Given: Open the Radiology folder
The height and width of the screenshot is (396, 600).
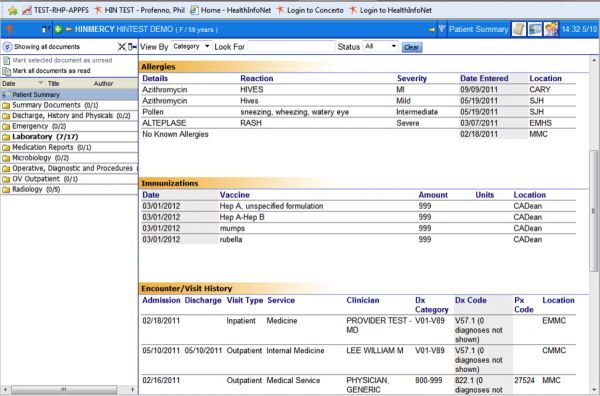Looking at the screenshot, I should [x=69, y=189].
